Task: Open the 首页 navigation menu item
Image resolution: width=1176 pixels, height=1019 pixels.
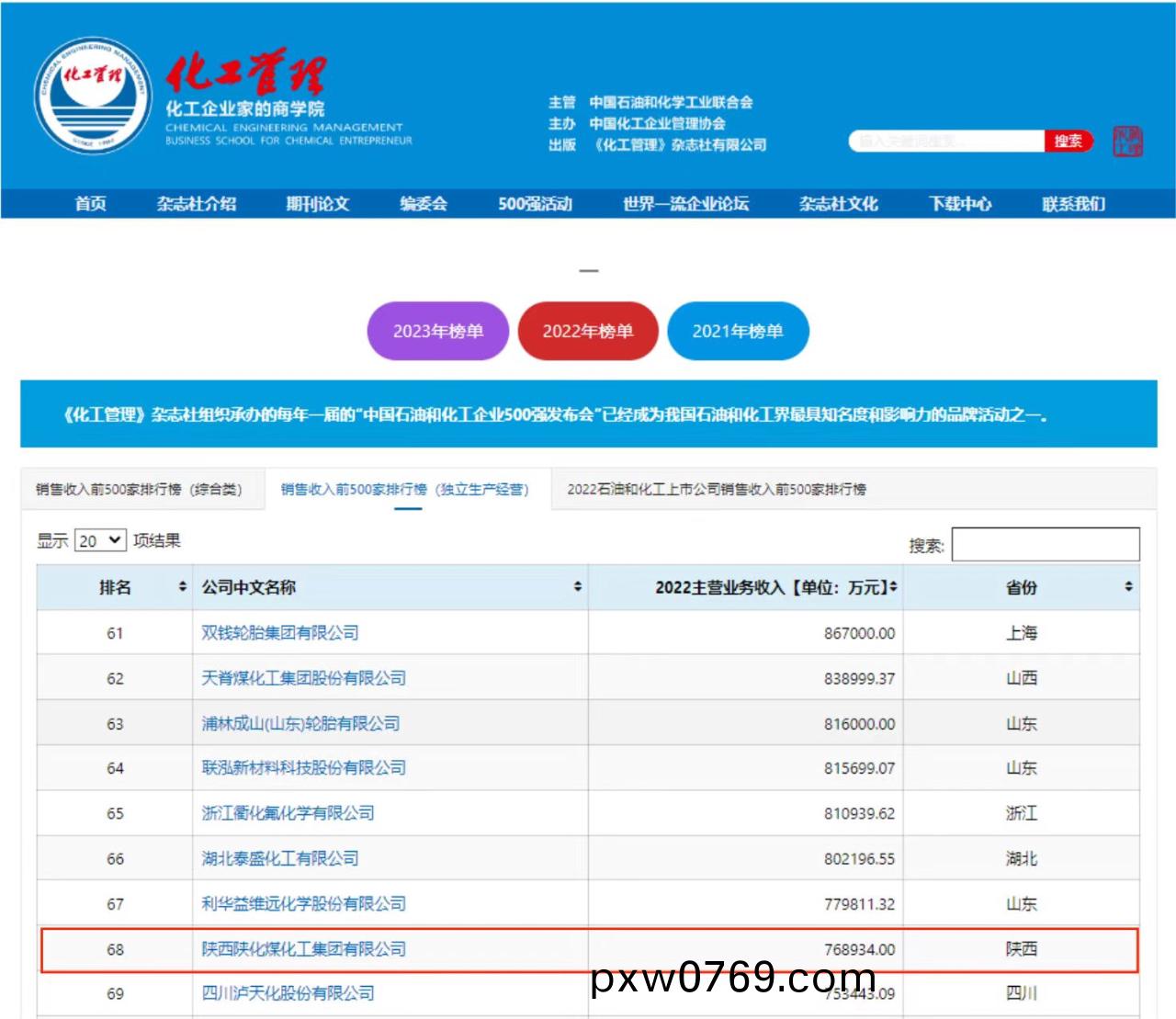Action: tap(90, 204)
